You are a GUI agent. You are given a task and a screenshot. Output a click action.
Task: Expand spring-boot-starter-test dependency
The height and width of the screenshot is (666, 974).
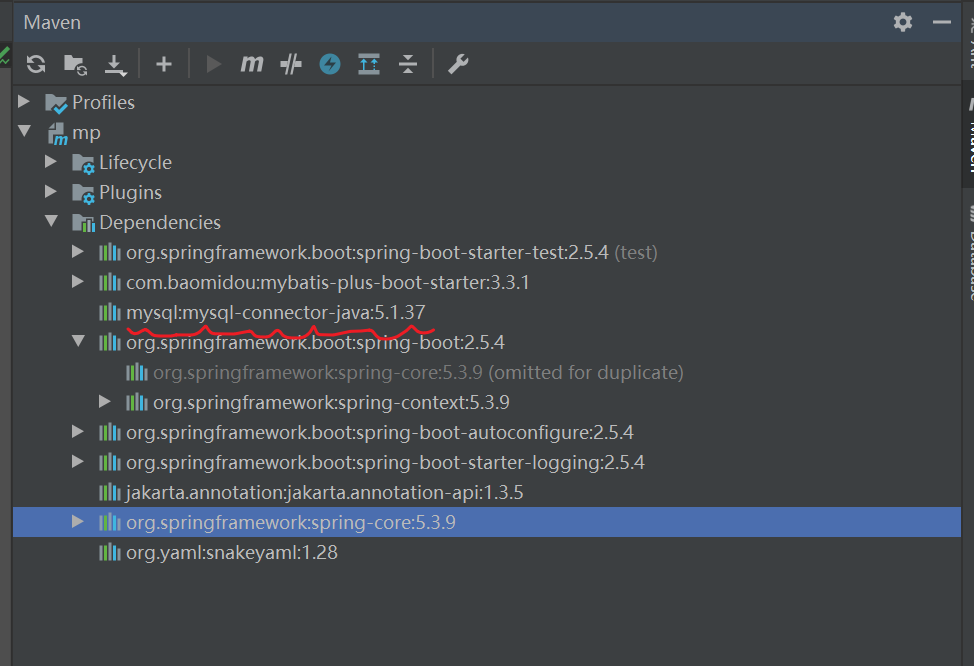tap(78, 252)
